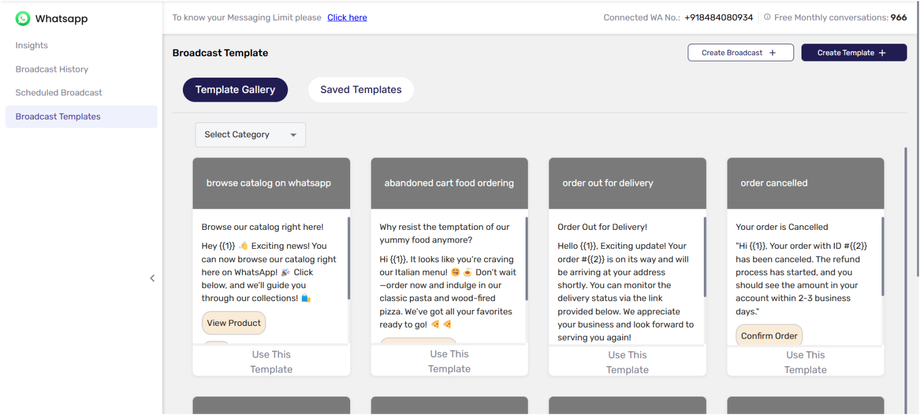Use the browse catalog on whatsapp template

click(271, 361)
